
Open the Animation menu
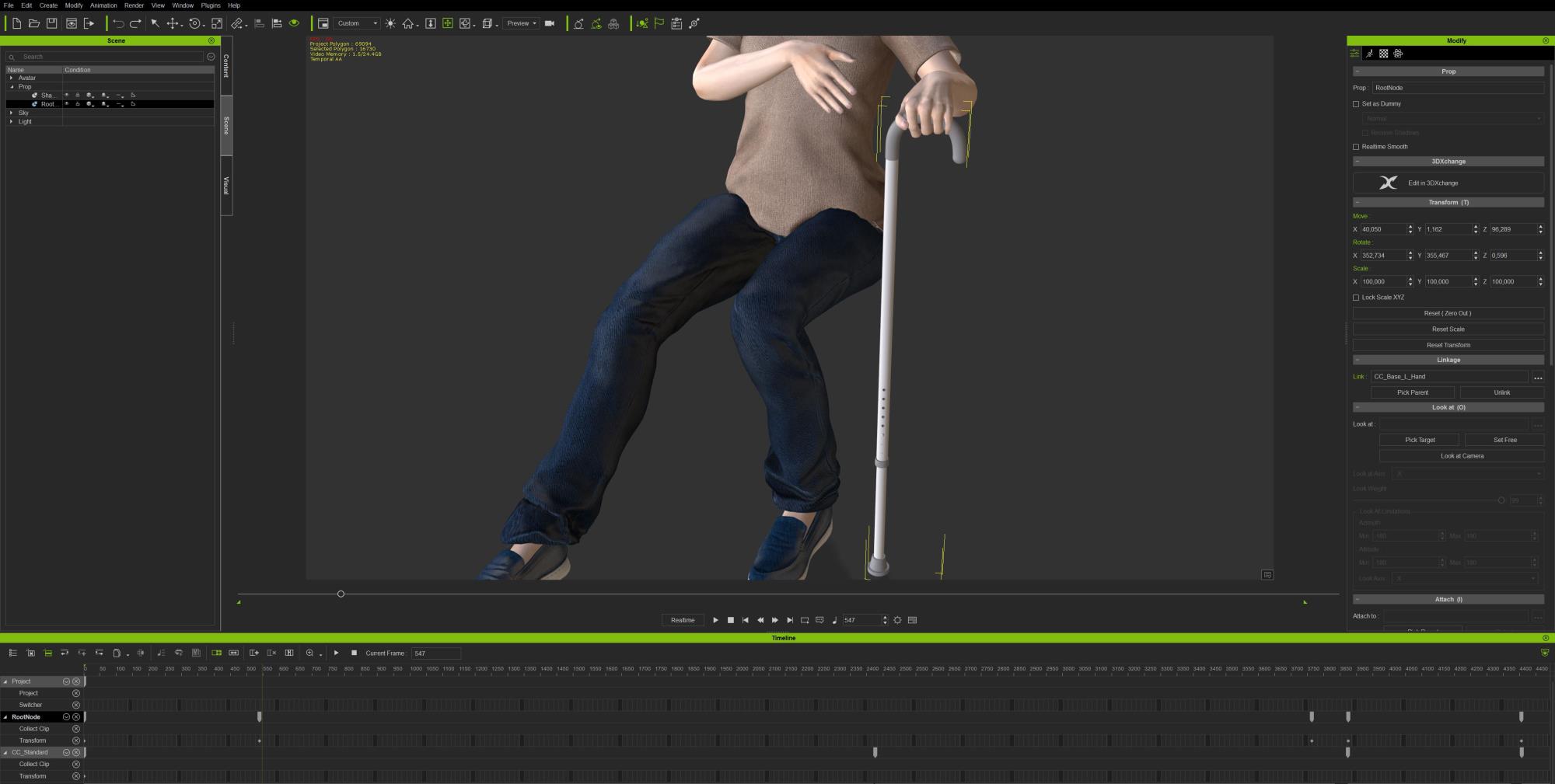pyautogui.click(x=103, y=5)
